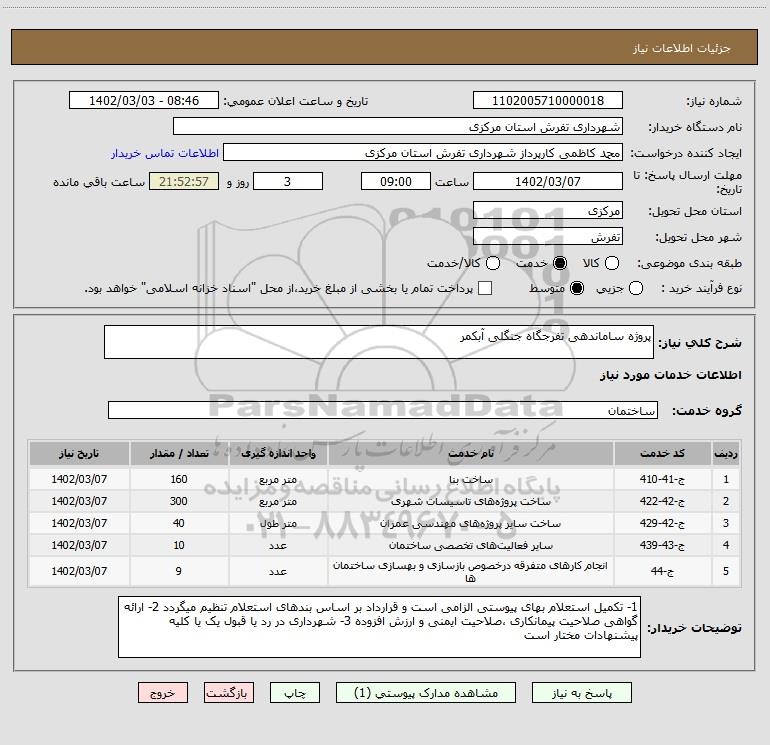
Task: Click service name ساخت بنا
Action: [470, 479]
